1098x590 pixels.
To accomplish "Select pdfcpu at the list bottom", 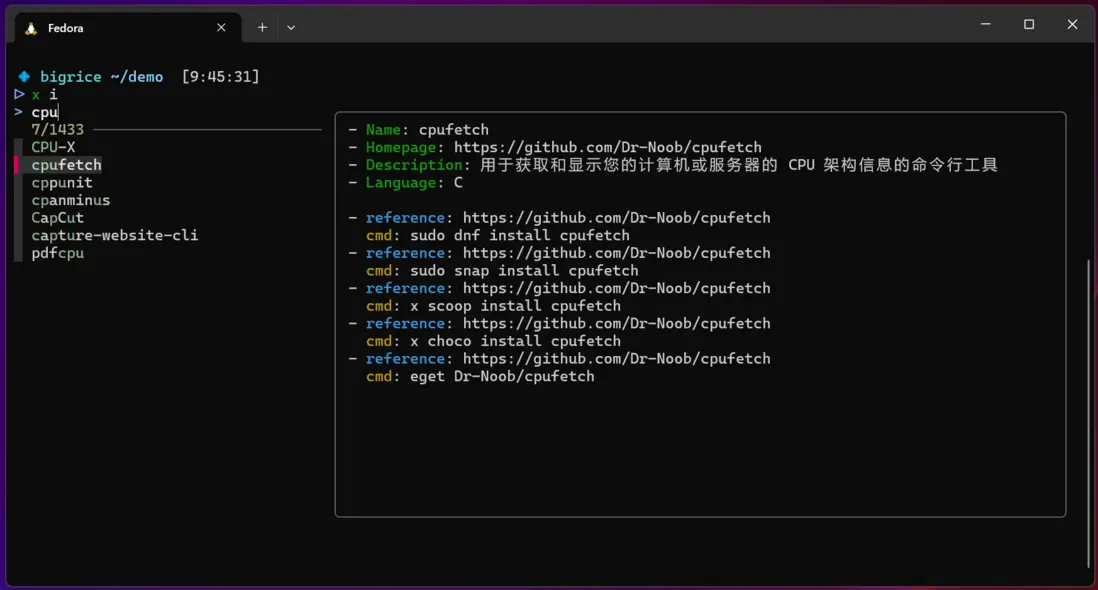I will (x=57, y=253).
